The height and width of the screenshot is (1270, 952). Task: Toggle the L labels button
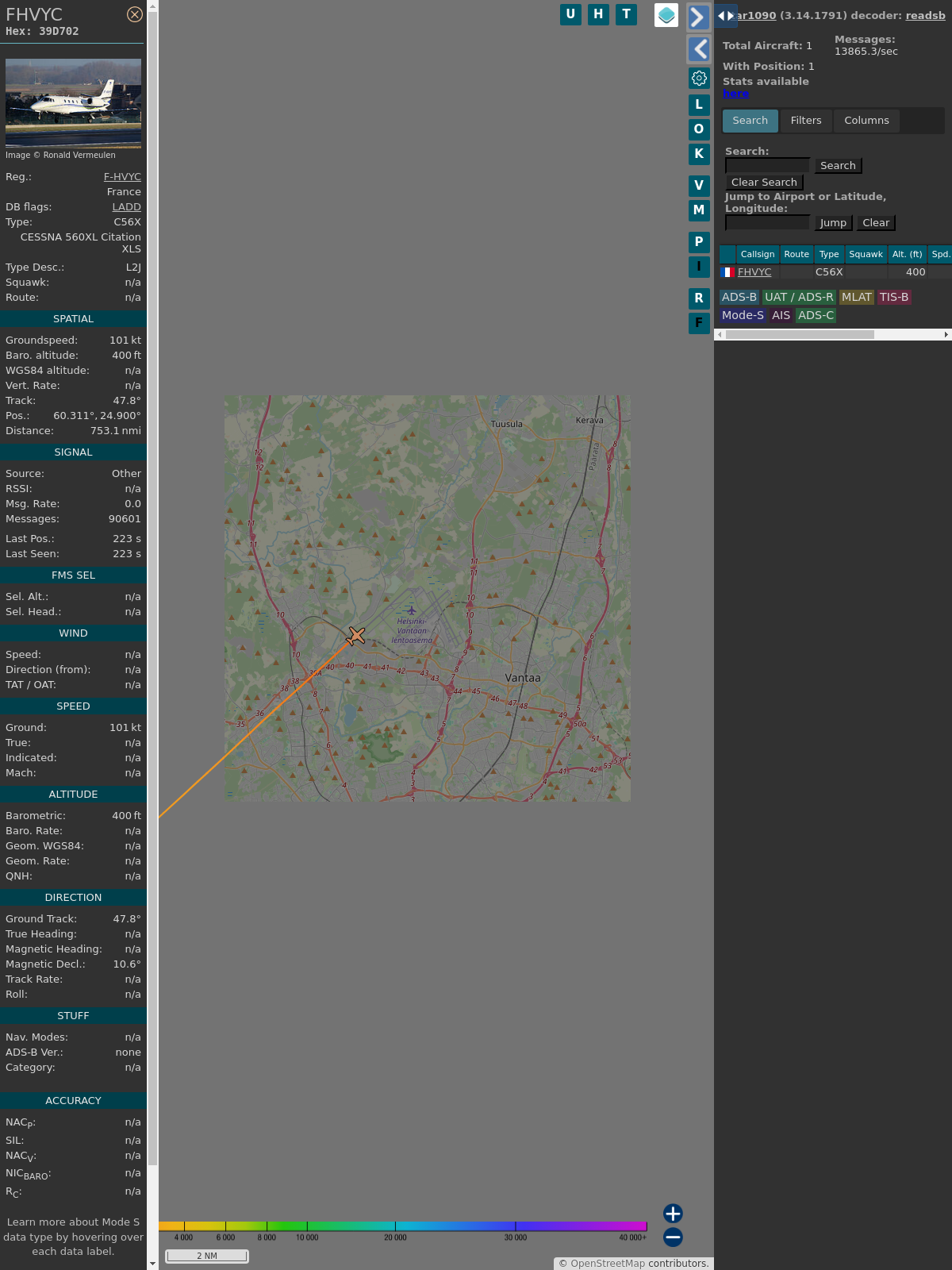coord(699,104)
